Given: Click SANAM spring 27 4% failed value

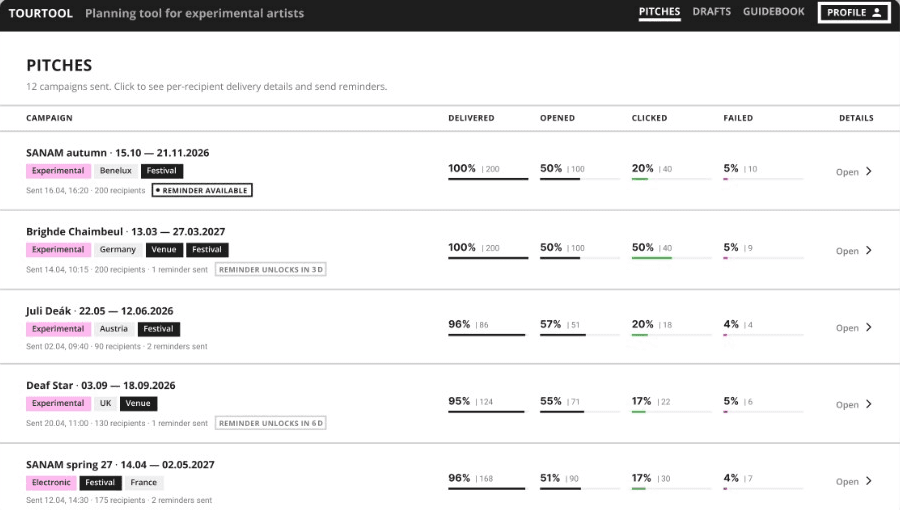Looking at the screenshot, I should [731, 478].
